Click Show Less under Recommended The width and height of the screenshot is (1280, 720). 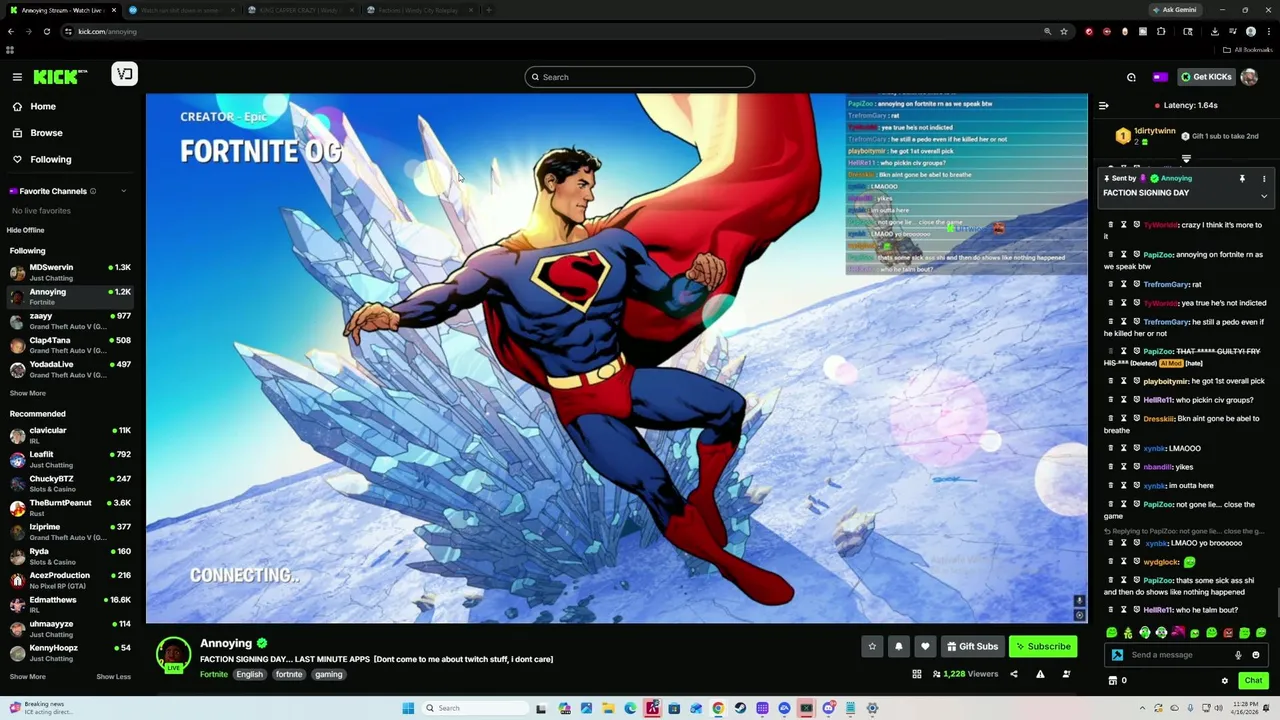pyautogui.click(x=113, y=676)
